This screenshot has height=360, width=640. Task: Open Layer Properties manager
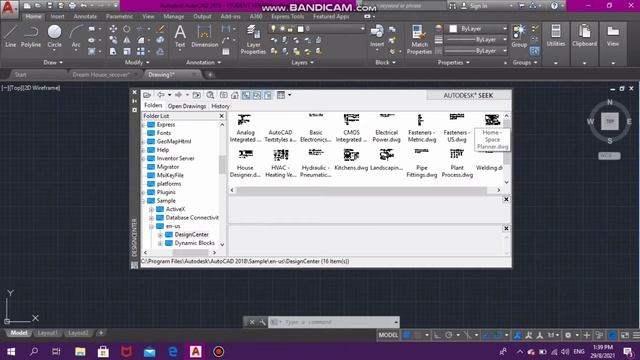tap(253, 39)
